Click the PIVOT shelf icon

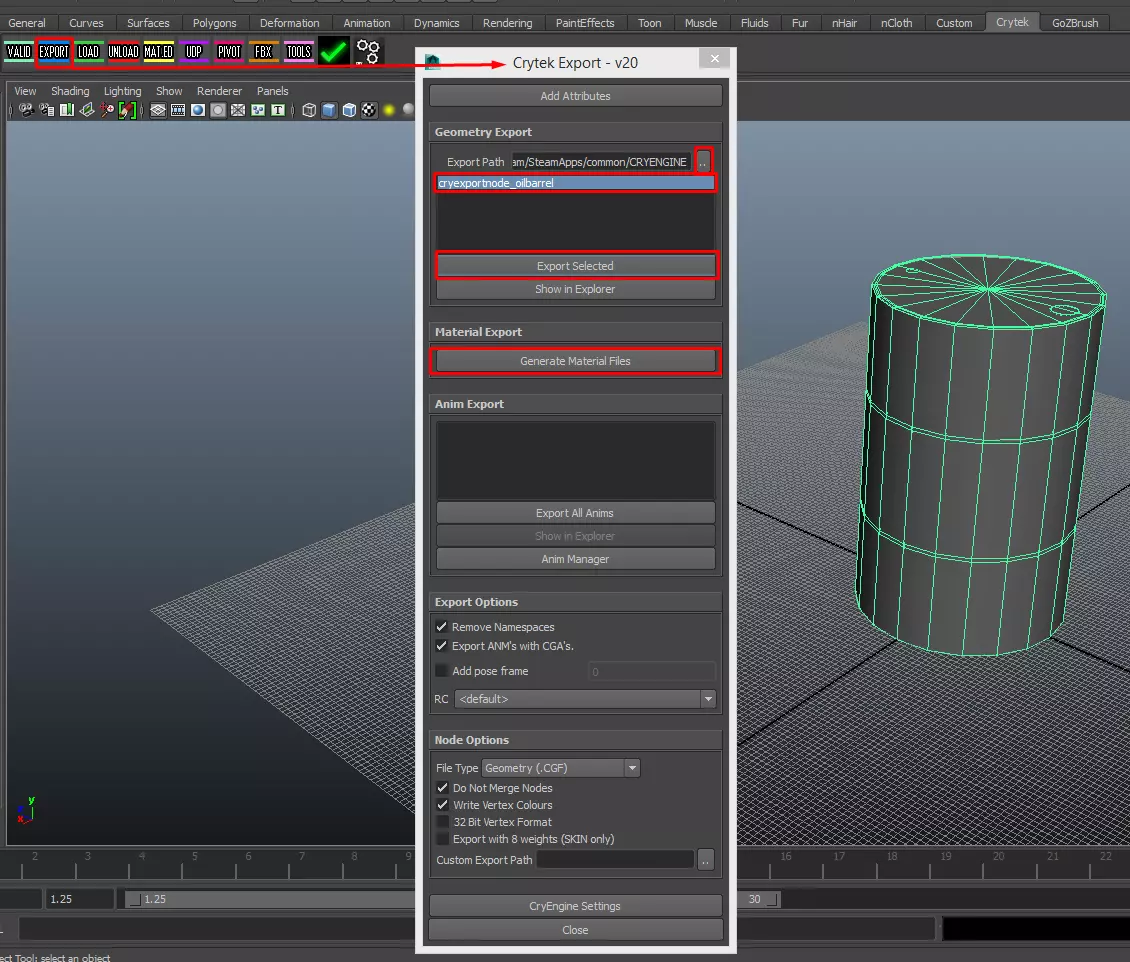click(x=229, y=52)
